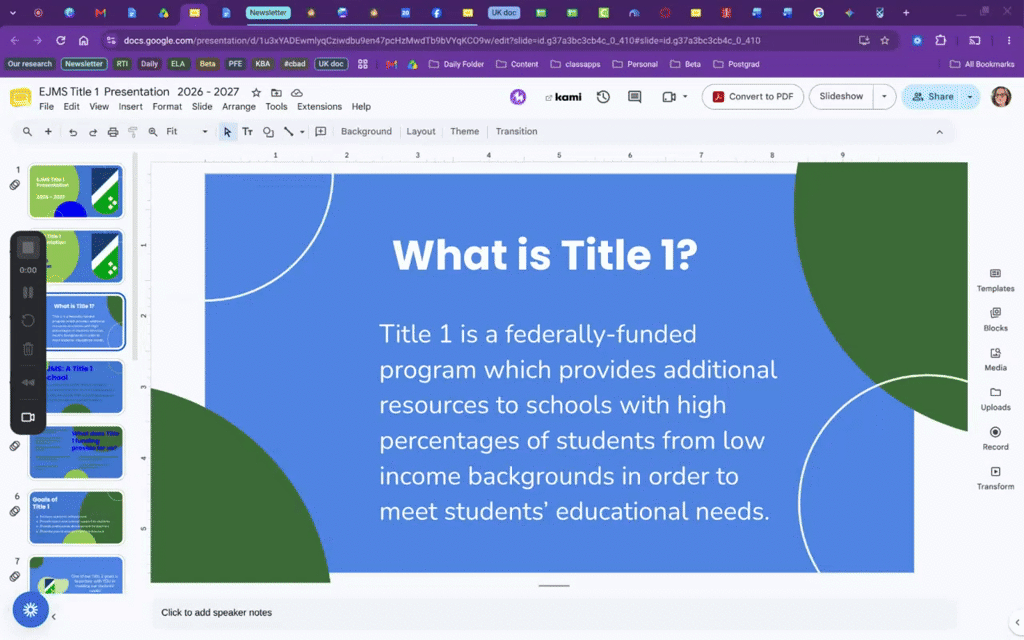The width and height of the screenshot is (1024, 640).
Task: Hide the menus with collapse arrow
Action: (x=939, y=132)
